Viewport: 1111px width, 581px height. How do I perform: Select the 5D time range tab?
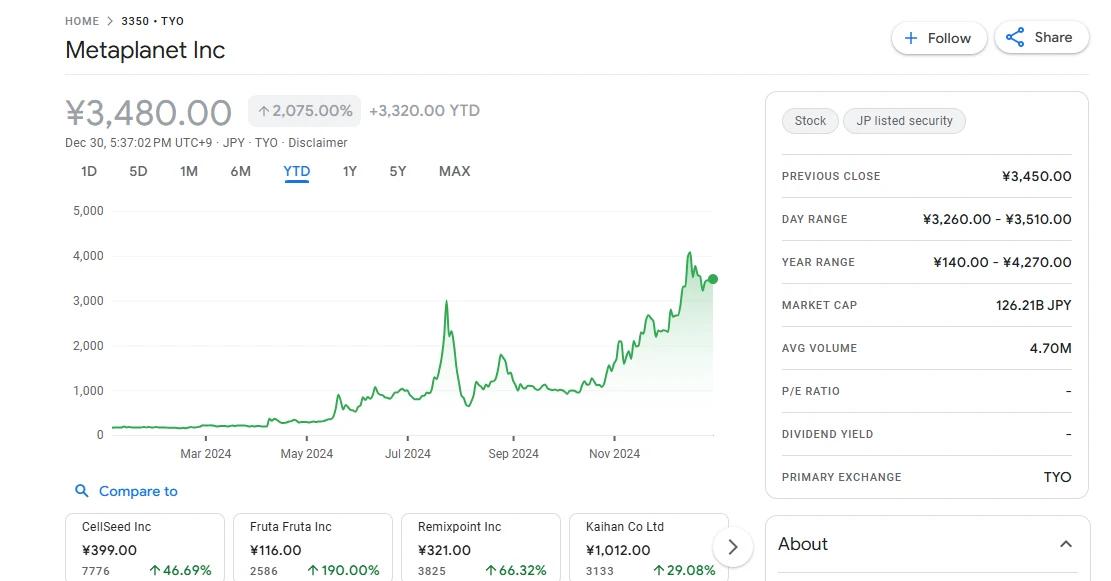point(138,171)
